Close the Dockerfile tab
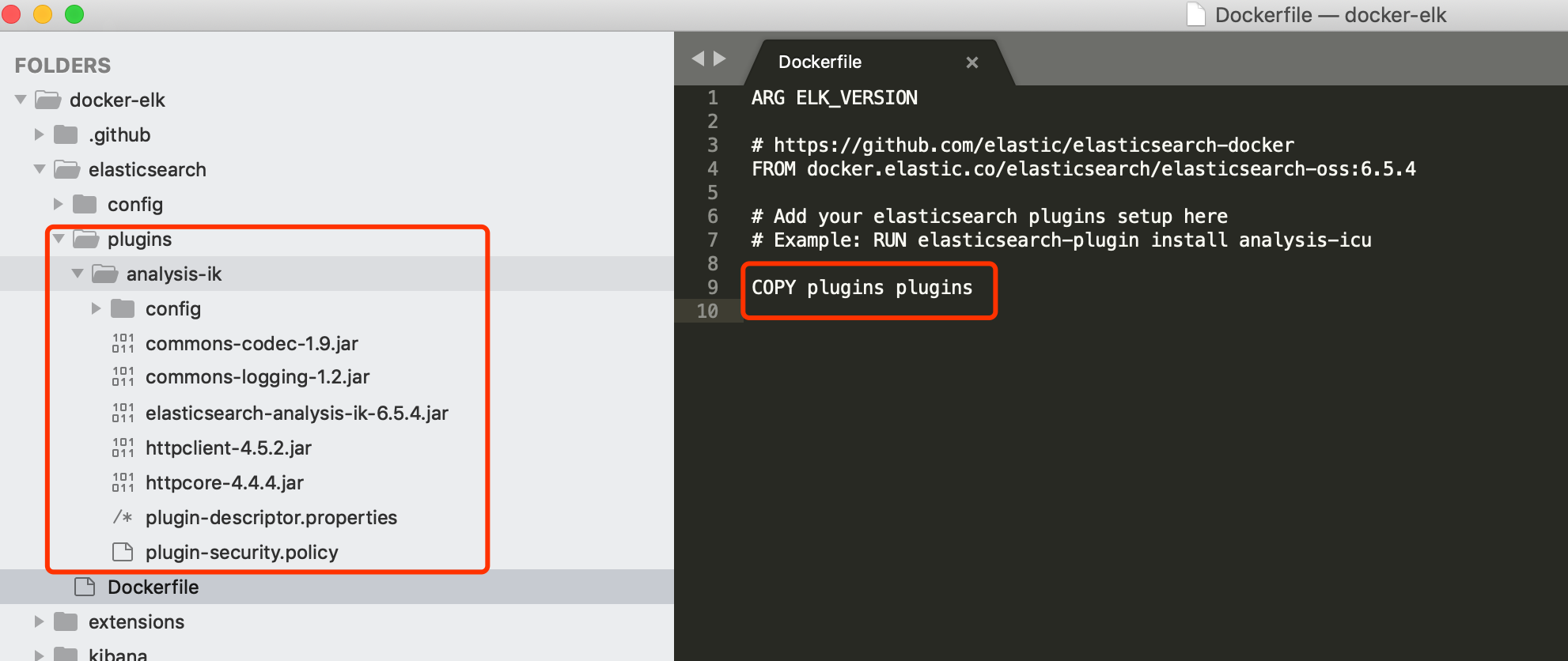Screen dimensions: 1568x661 [x=972, y=62]
